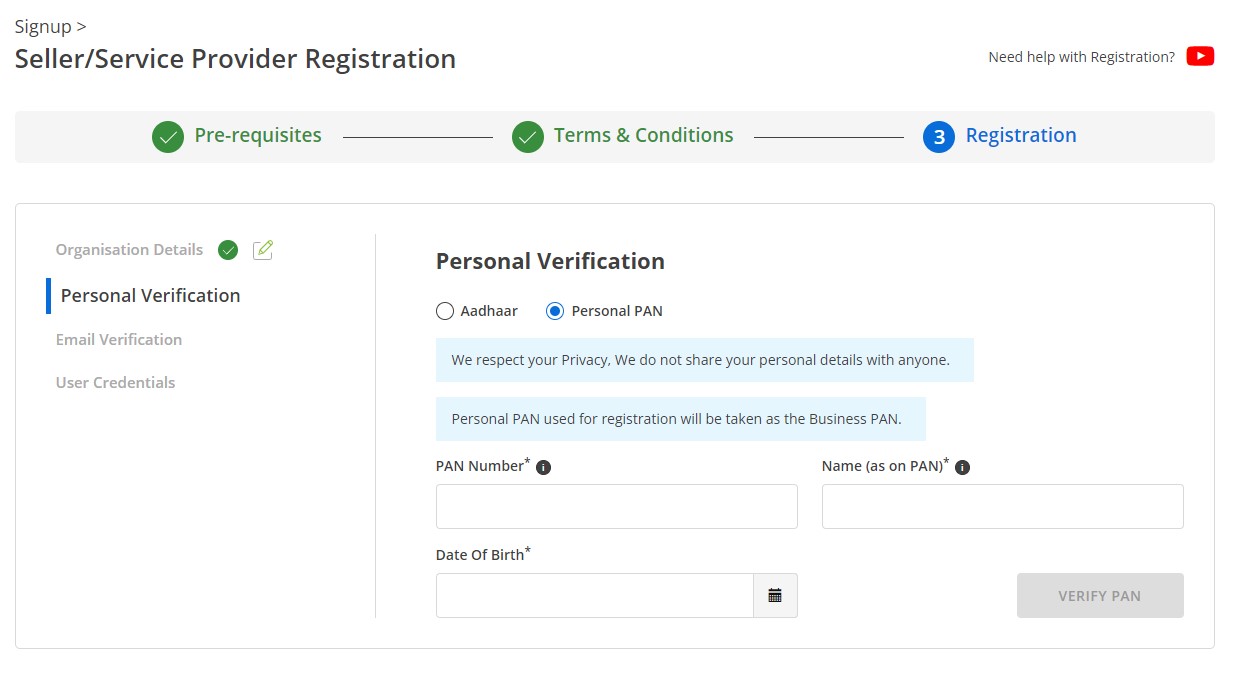Show Name as on PAN info icon

963,467
